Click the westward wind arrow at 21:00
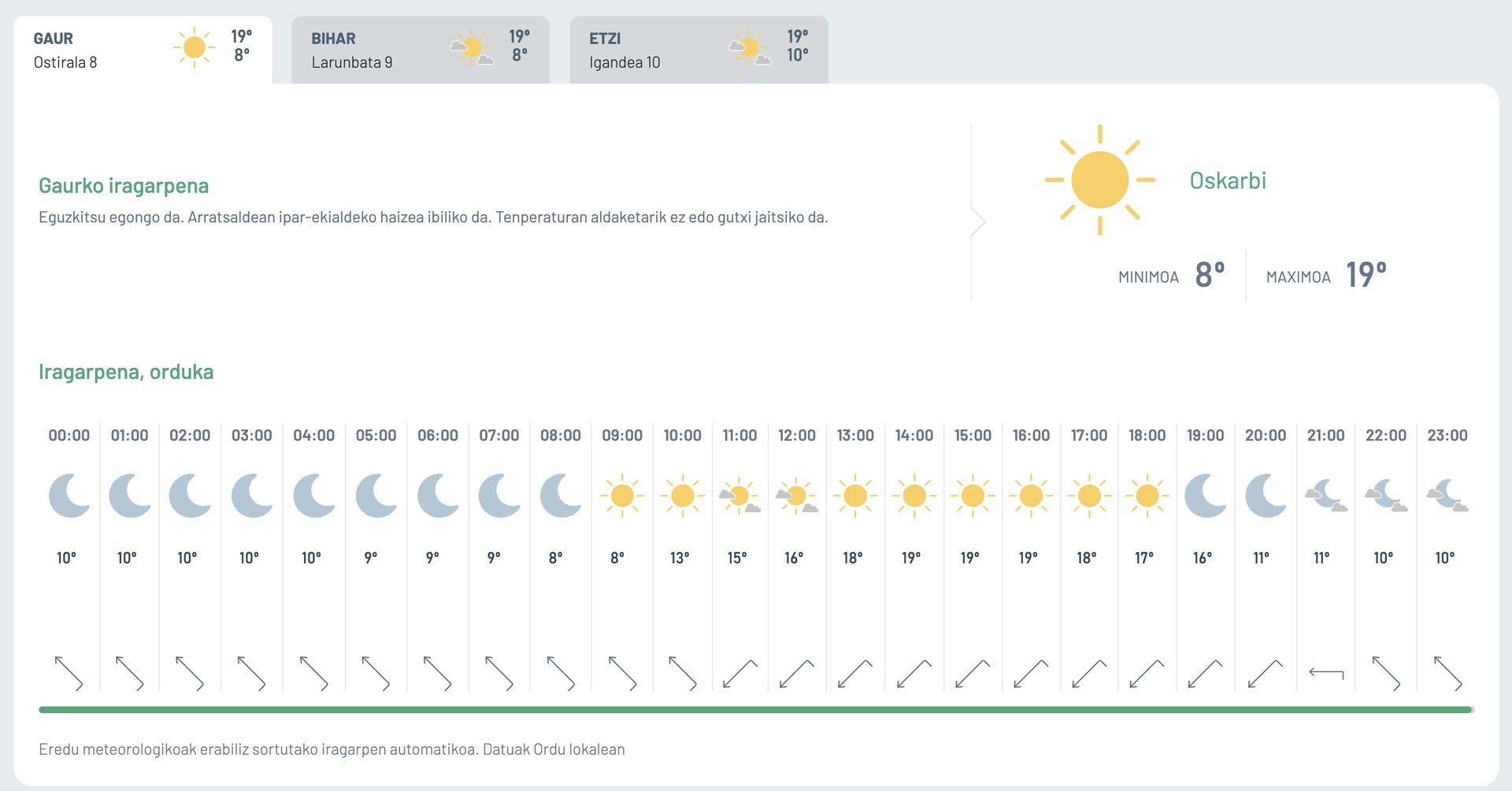This screenshot has width=1512, height=791. [1326, 674]
